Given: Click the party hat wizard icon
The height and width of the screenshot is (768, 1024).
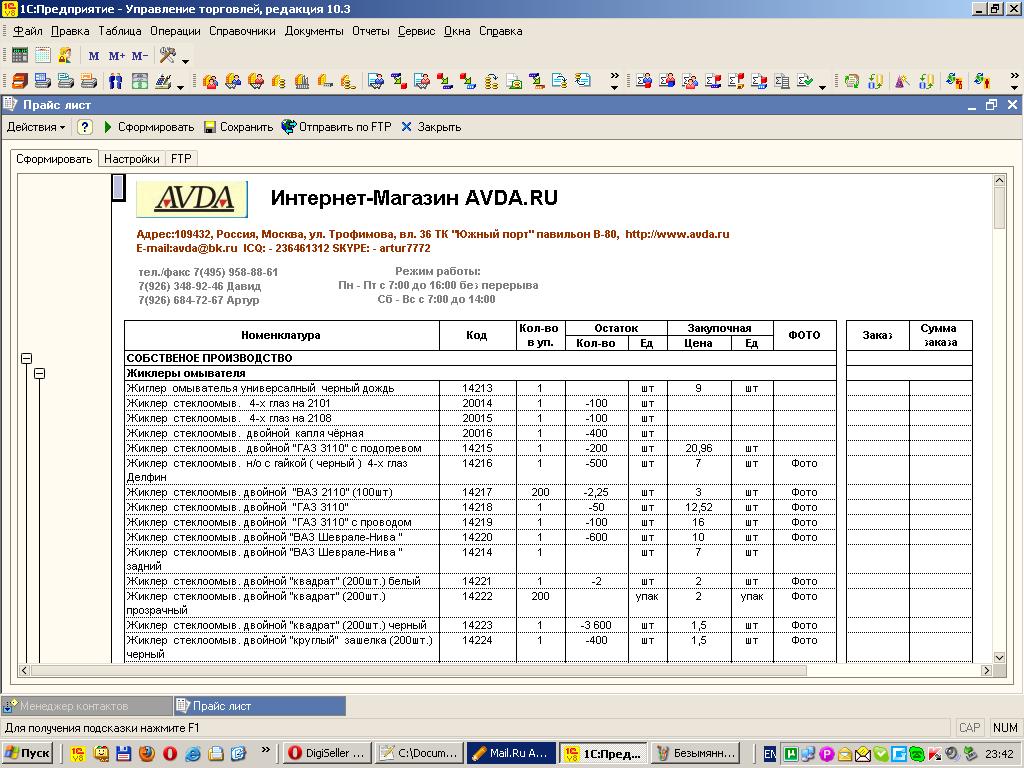Looking at the screenshot, I should tap(903, 81).
